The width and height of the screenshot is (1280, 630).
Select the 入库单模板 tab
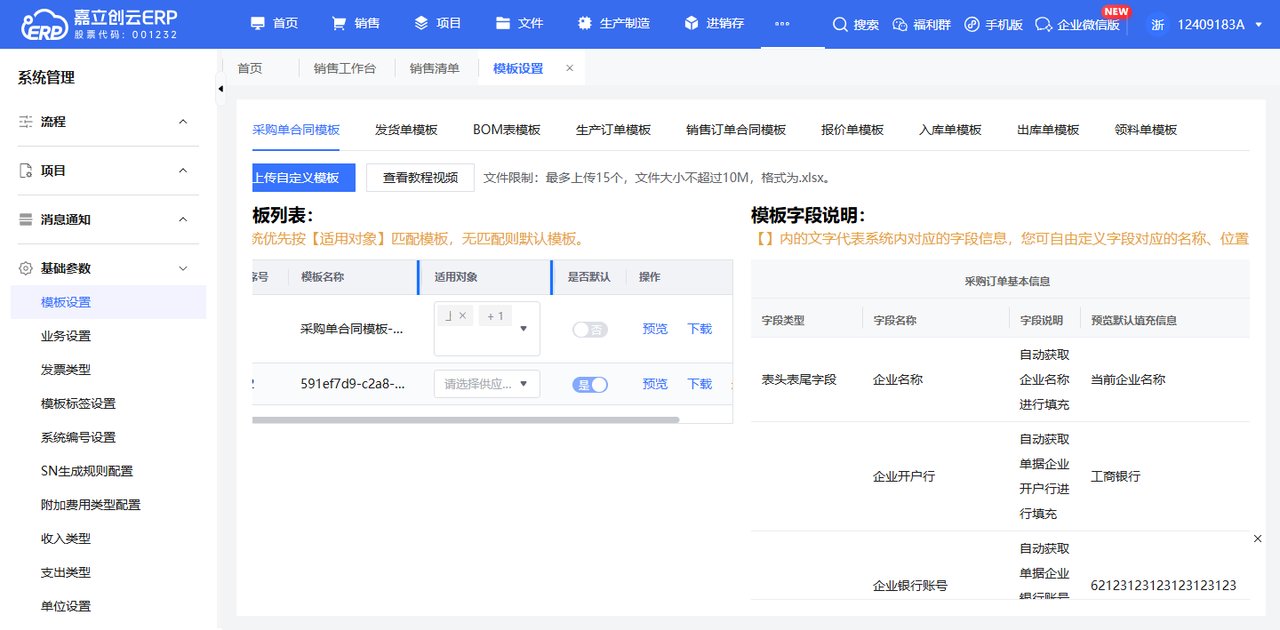click(950, 130)
